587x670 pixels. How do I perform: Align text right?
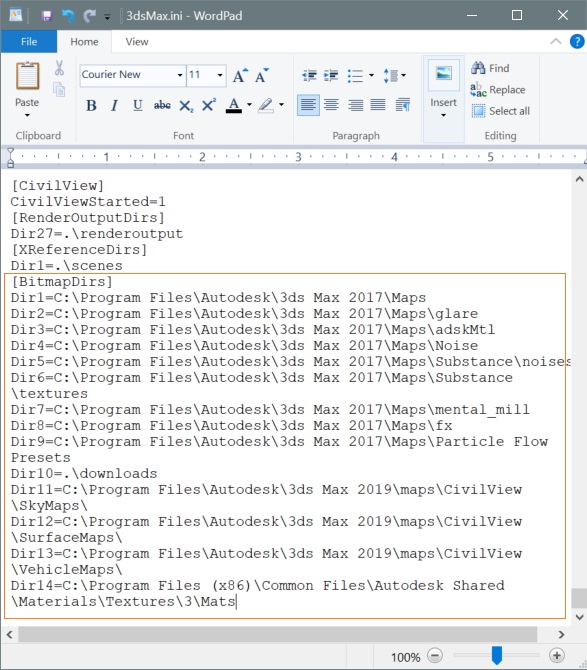click(355, 105)
